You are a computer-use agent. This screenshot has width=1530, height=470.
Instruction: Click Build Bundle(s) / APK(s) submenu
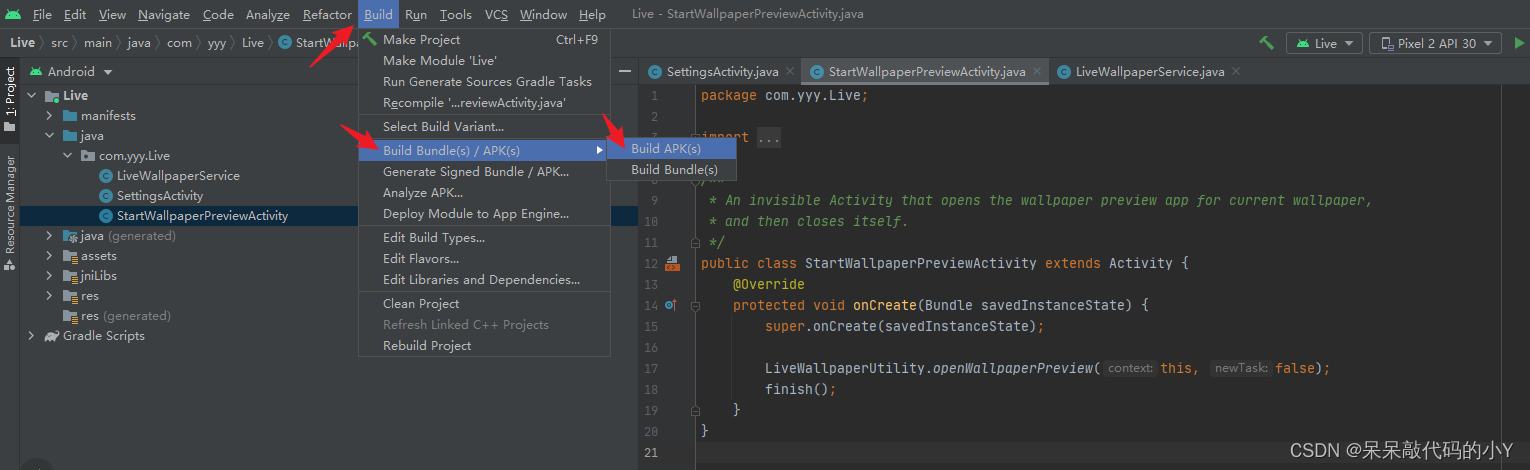(484, 151)
